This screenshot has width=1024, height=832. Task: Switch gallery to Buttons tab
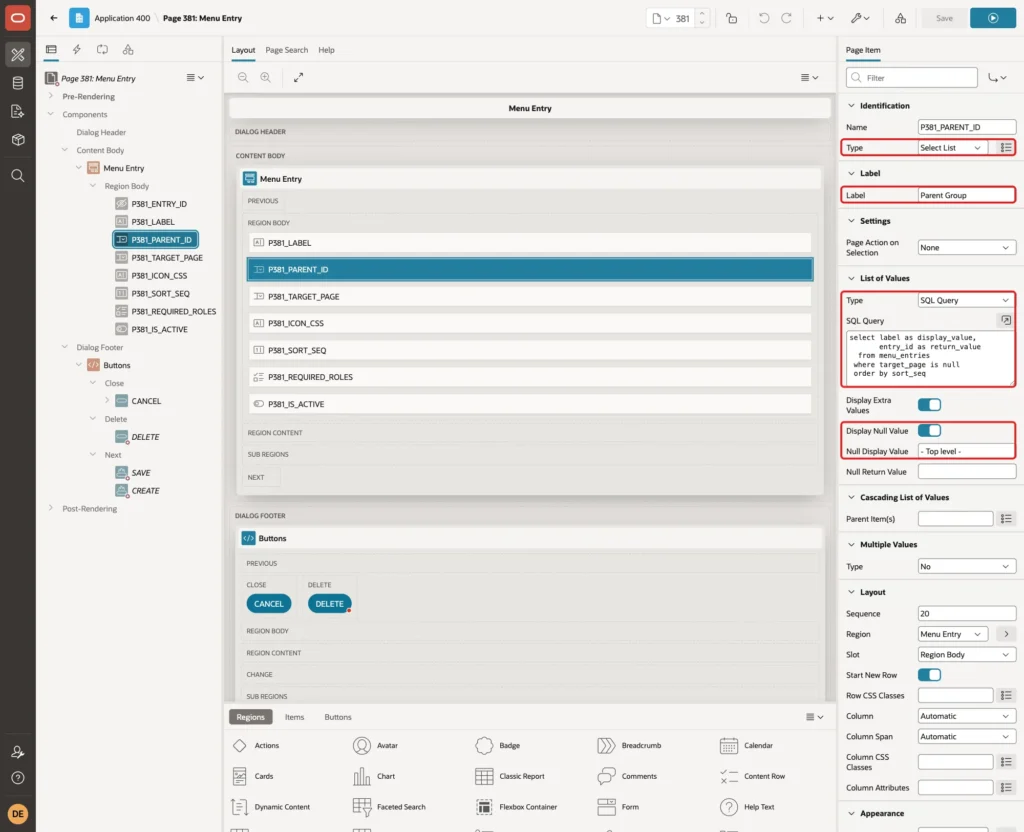click(338, 717)
